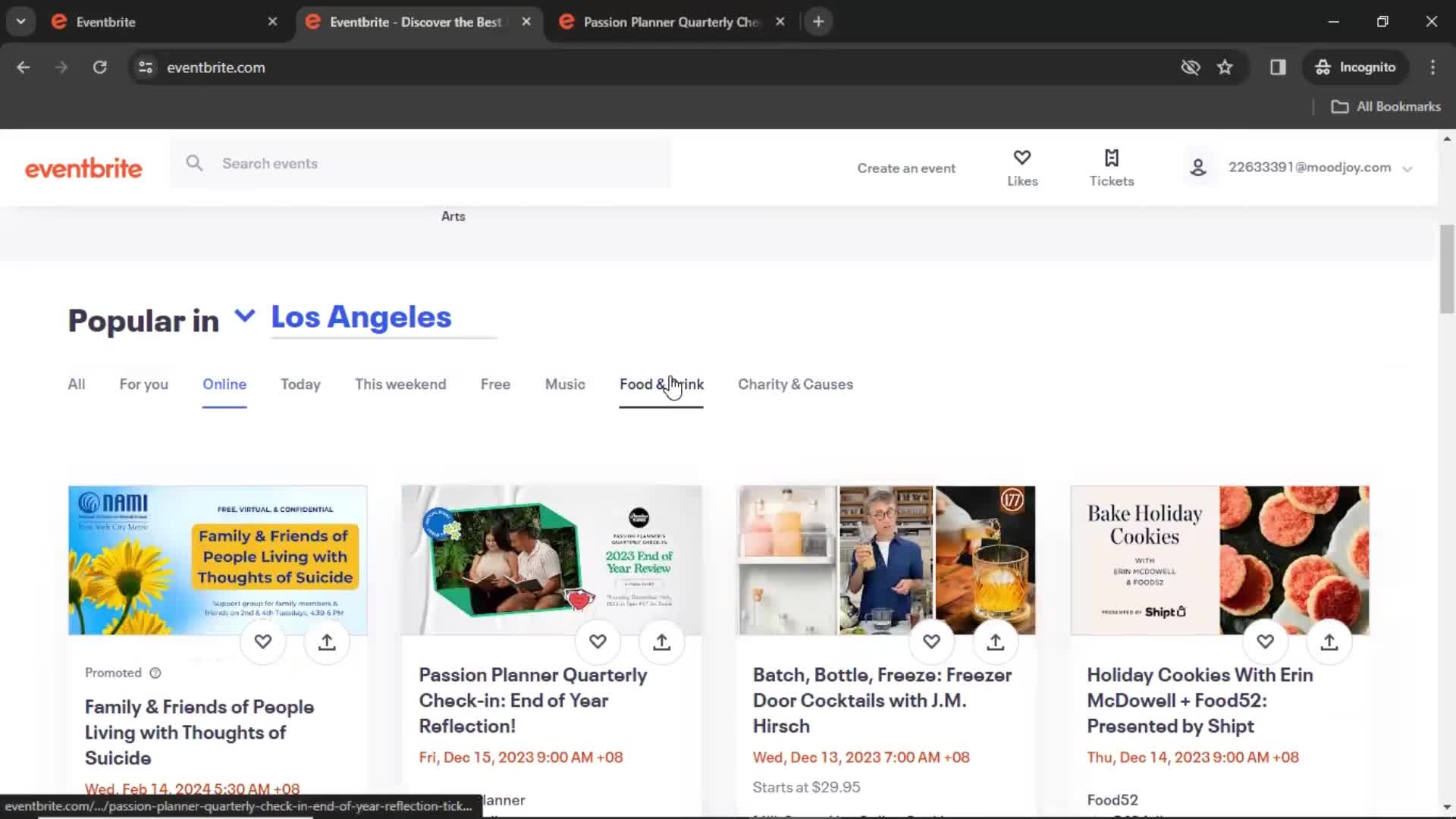Share the Freezer Door Cocktails event
The width and height of the screenshot is (1456, 819).
pos(996,642)
